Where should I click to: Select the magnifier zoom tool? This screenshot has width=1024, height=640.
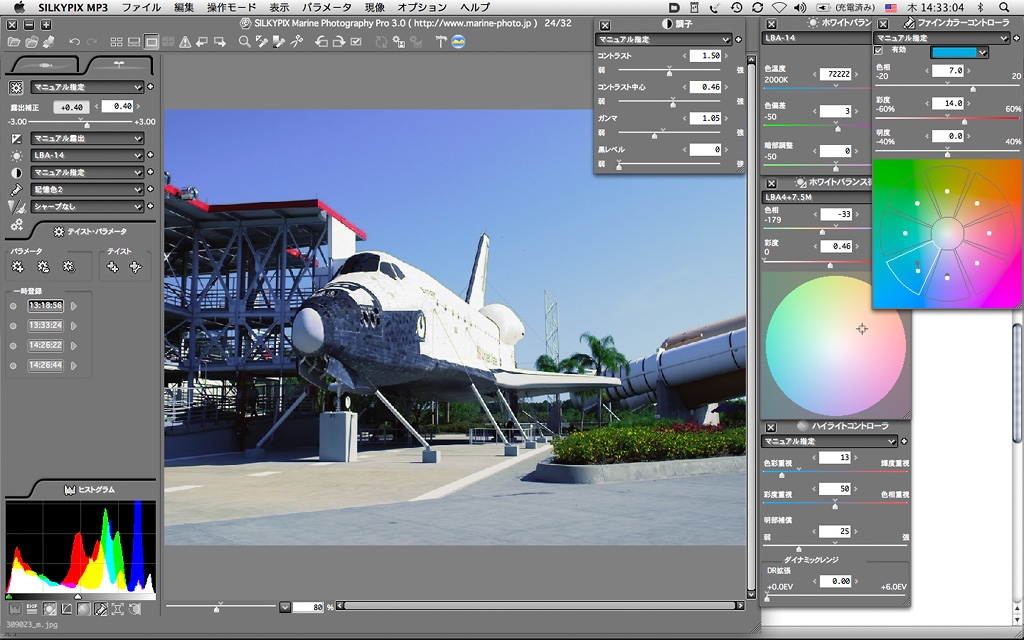(245, 42)
